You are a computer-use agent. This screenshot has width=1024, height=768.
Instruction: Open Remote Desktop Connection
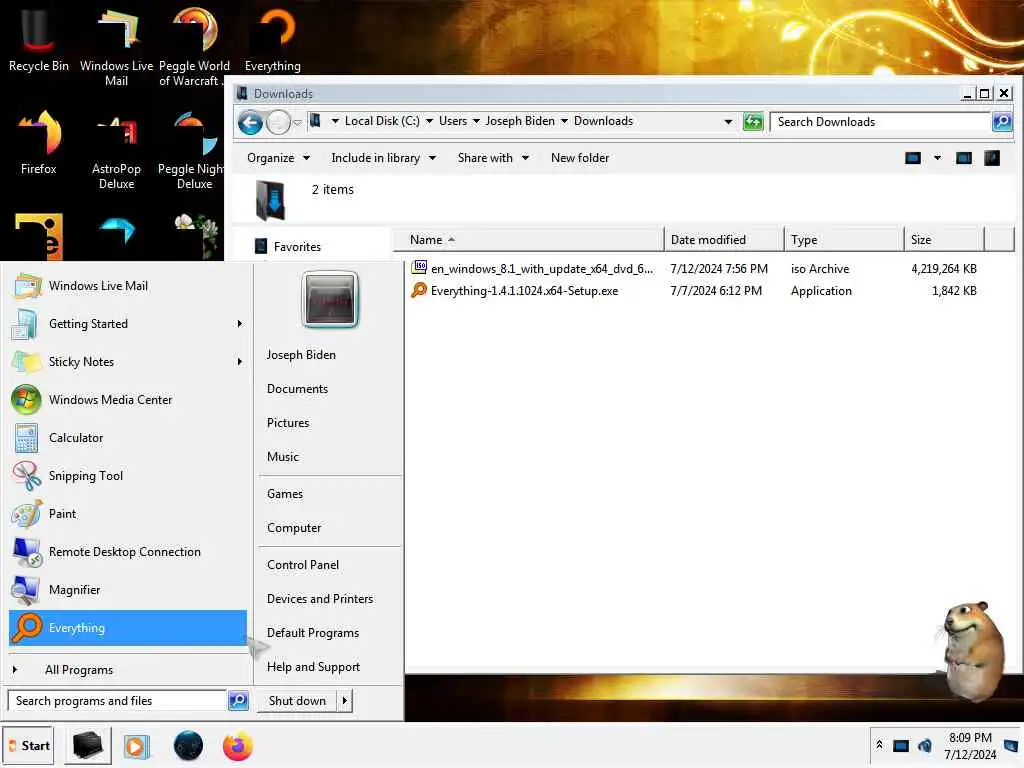[x=128, y=552]
